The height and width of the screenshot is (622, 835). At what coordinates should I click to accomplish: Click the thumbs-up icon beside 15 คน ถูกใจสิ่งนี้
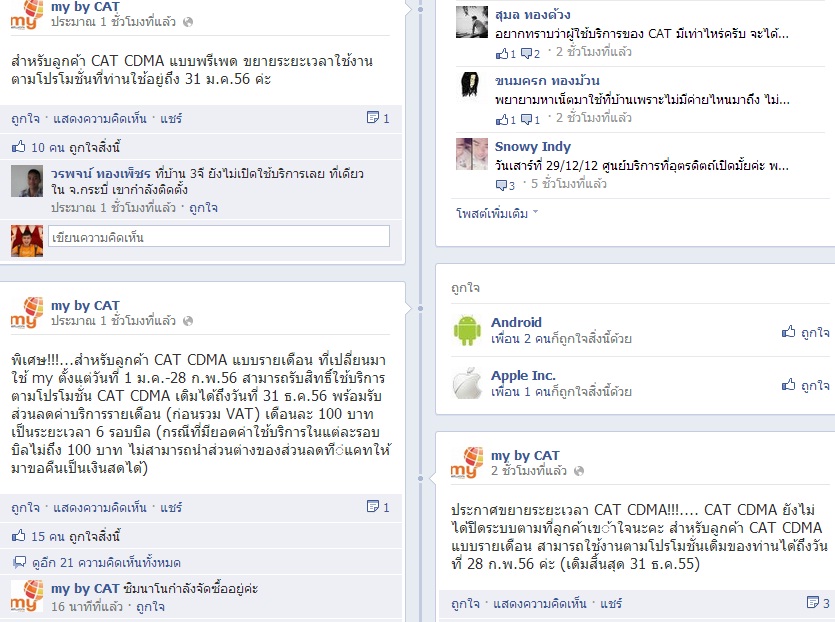coord(19,535)
